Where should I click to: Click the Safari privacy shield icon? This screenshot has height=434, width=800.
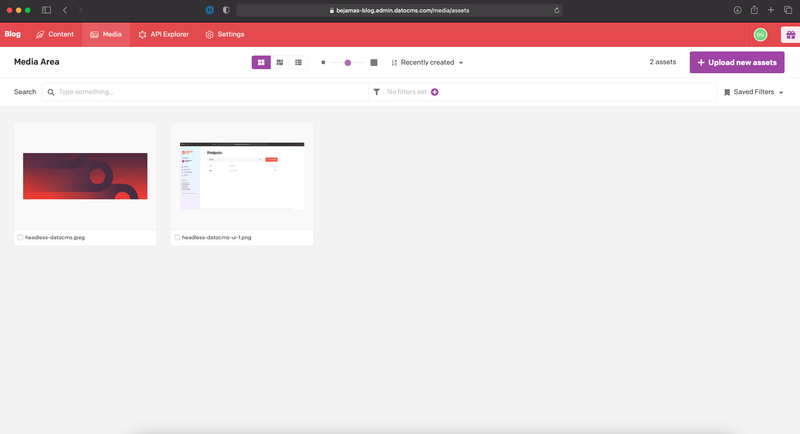(226, 10)
